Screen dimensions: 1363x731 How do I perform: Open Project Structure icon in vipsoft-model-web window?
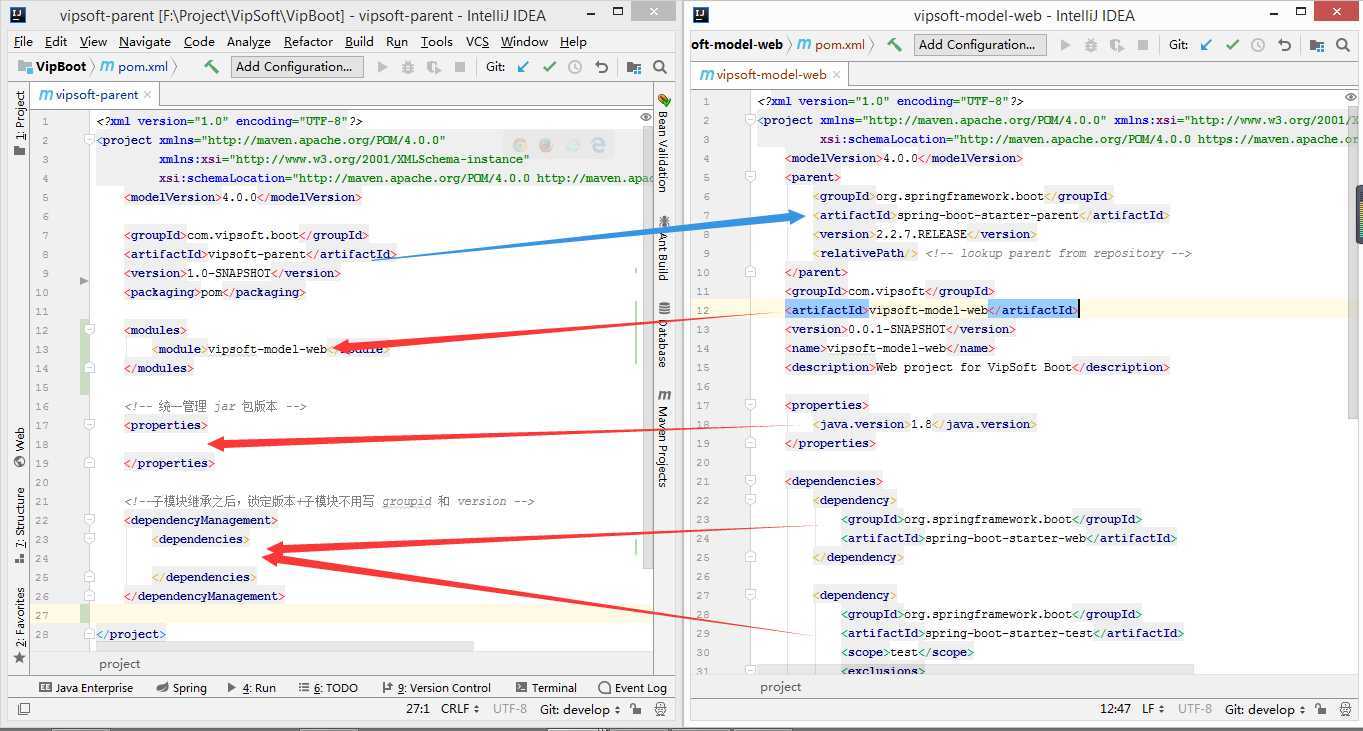[1317, 45]
